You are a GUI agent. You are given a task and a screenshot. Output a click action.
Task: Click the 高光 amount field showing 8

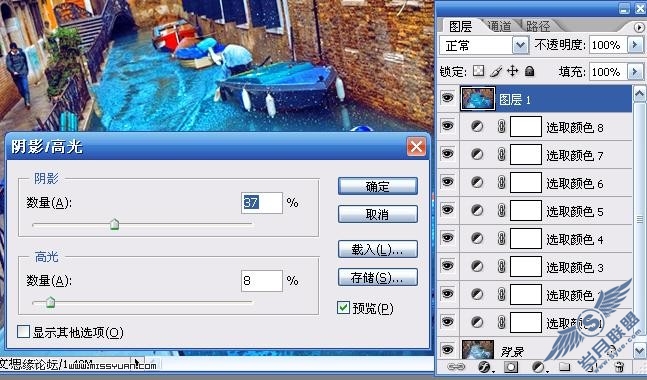[262, 281]
